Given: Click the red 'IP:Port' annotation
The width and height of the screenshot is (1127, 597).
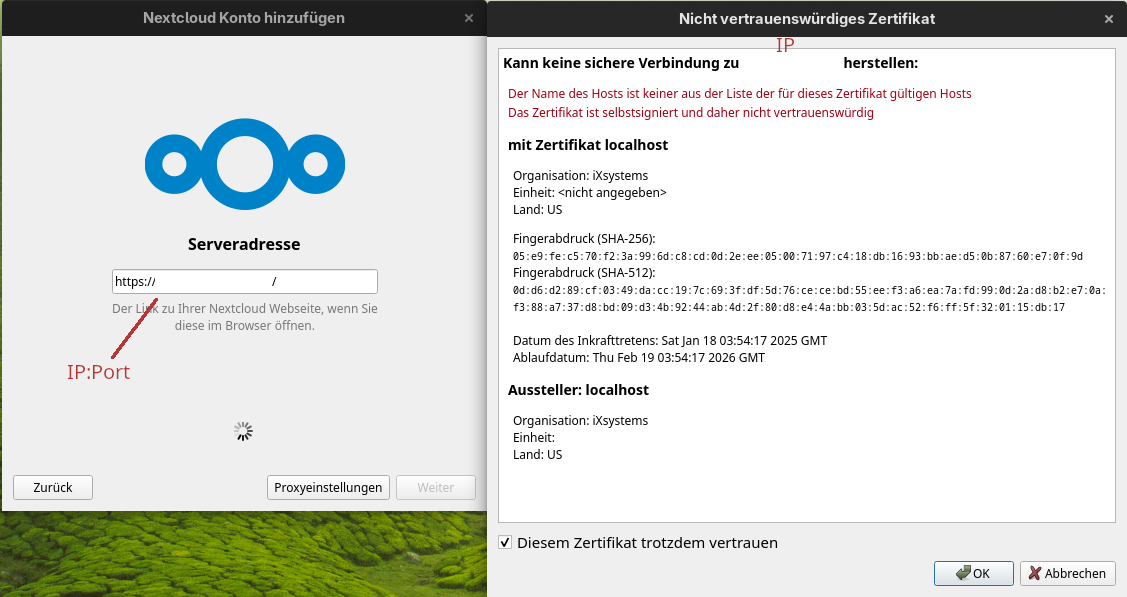Looking at the screenshot, I should click(x=98, y=372).
